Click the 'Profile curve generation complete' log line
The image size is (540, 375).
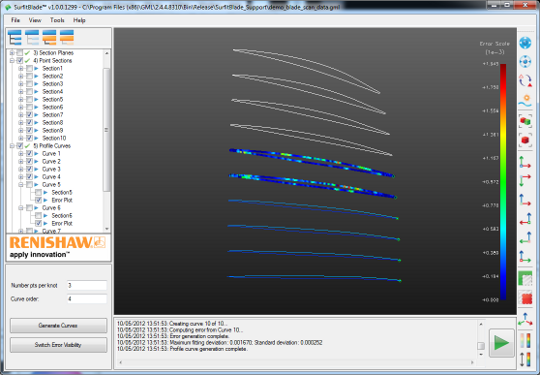pyautogui.click(x=182, y=349)
